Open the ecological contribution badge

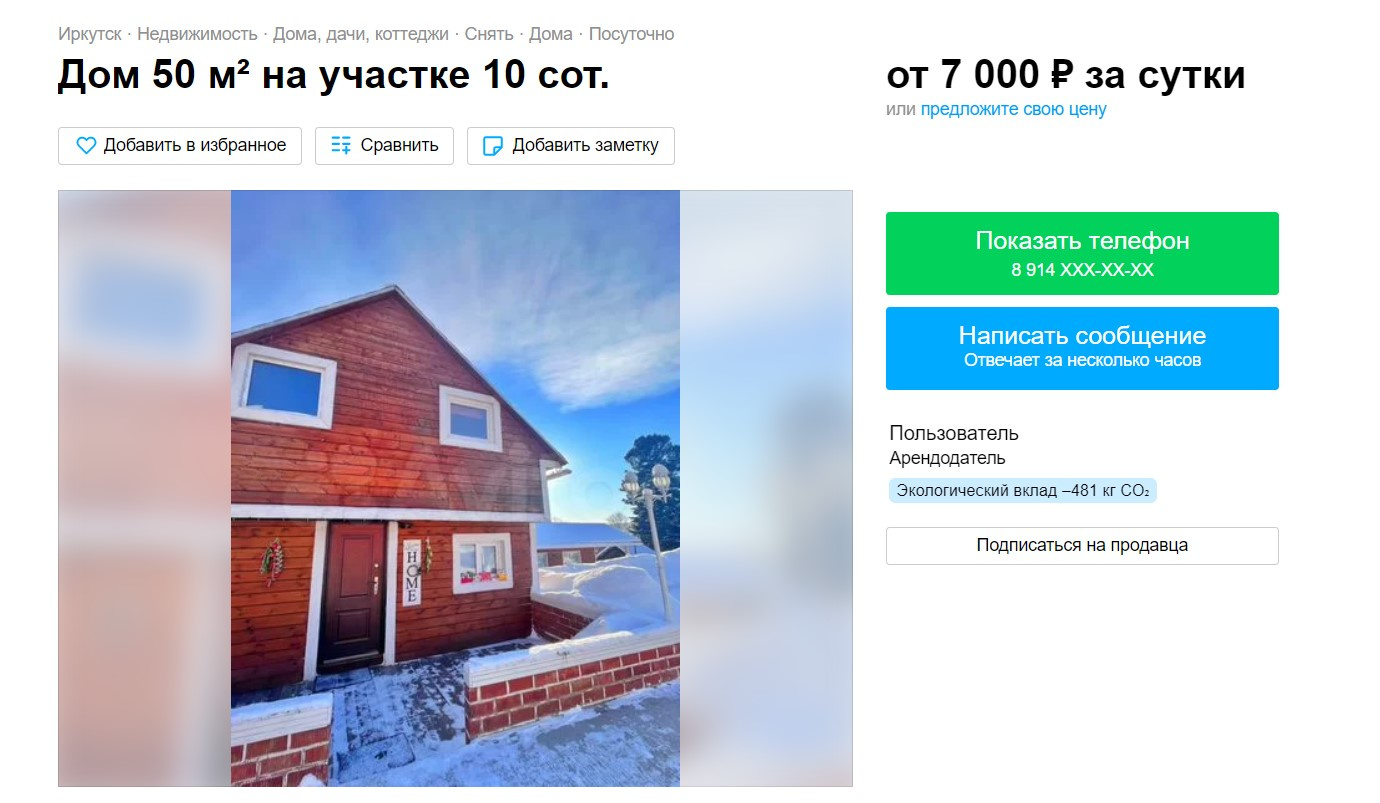[x=1023, y=491]
